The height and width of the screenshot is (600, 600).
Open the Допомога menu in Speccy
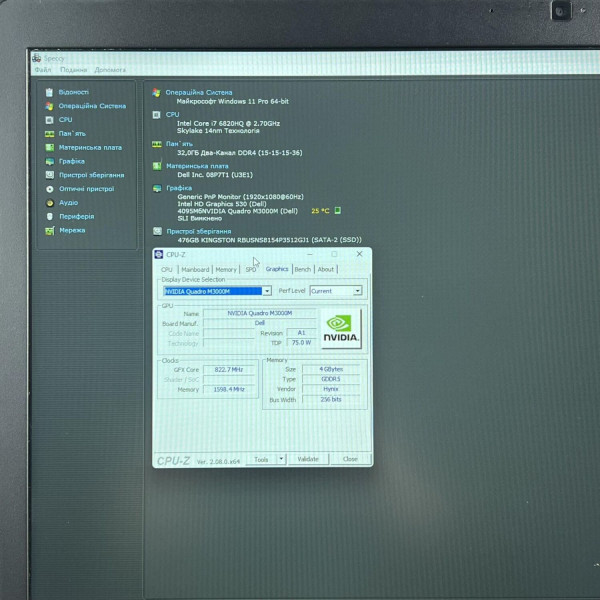[x=110, y=70]
